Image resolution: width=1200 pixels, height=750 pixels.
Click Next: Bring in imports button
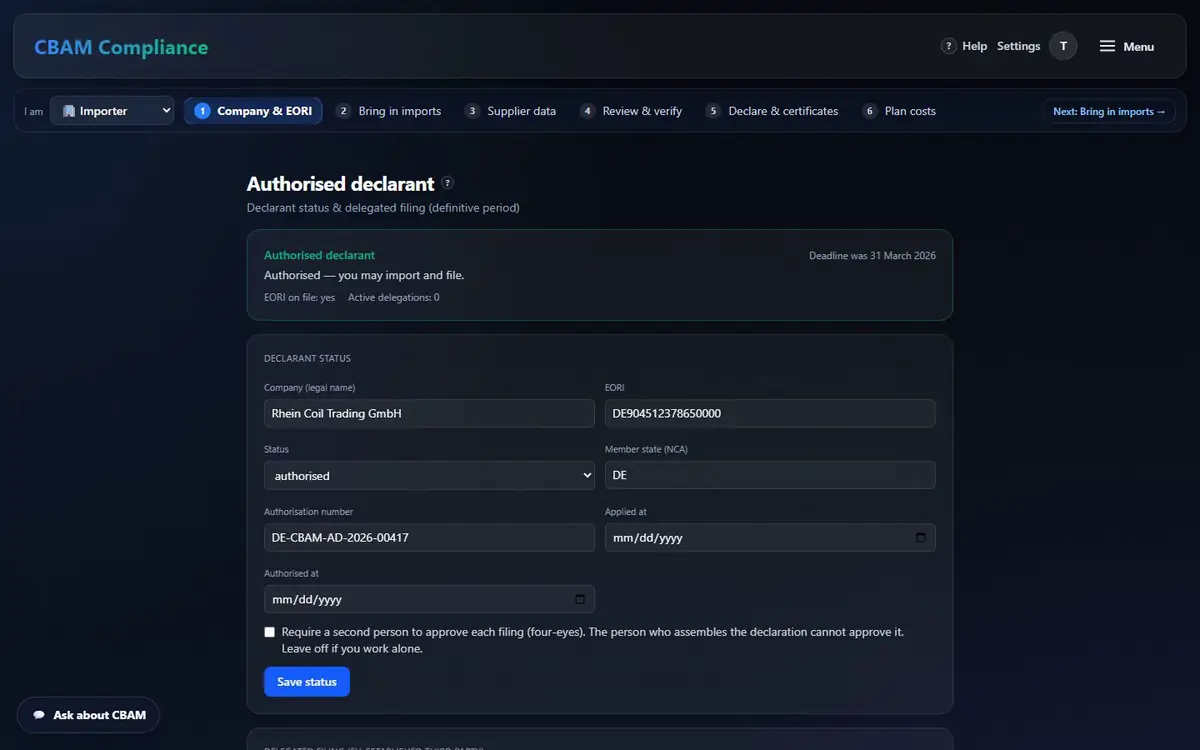[1109, 111]
